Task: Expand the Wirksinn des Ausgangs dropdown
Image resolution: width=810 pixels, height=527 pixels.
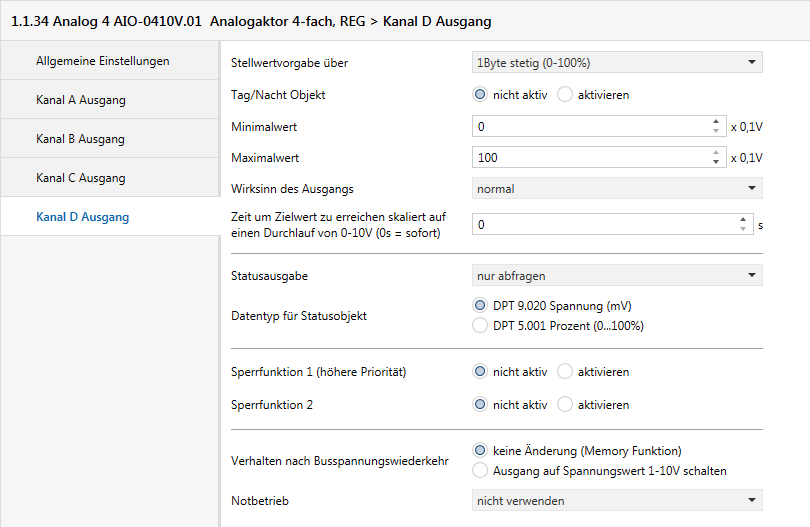Action: click(617, 188)
